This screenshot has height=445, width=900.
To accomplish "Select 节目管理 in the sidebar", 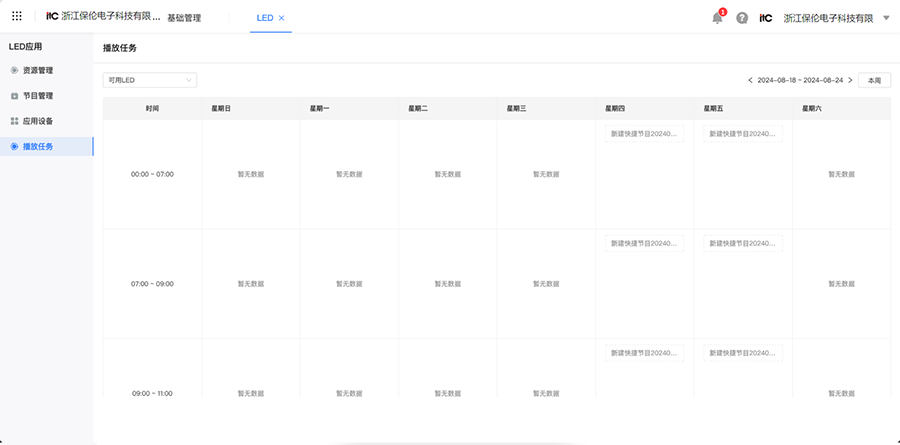I will (46, 96).
